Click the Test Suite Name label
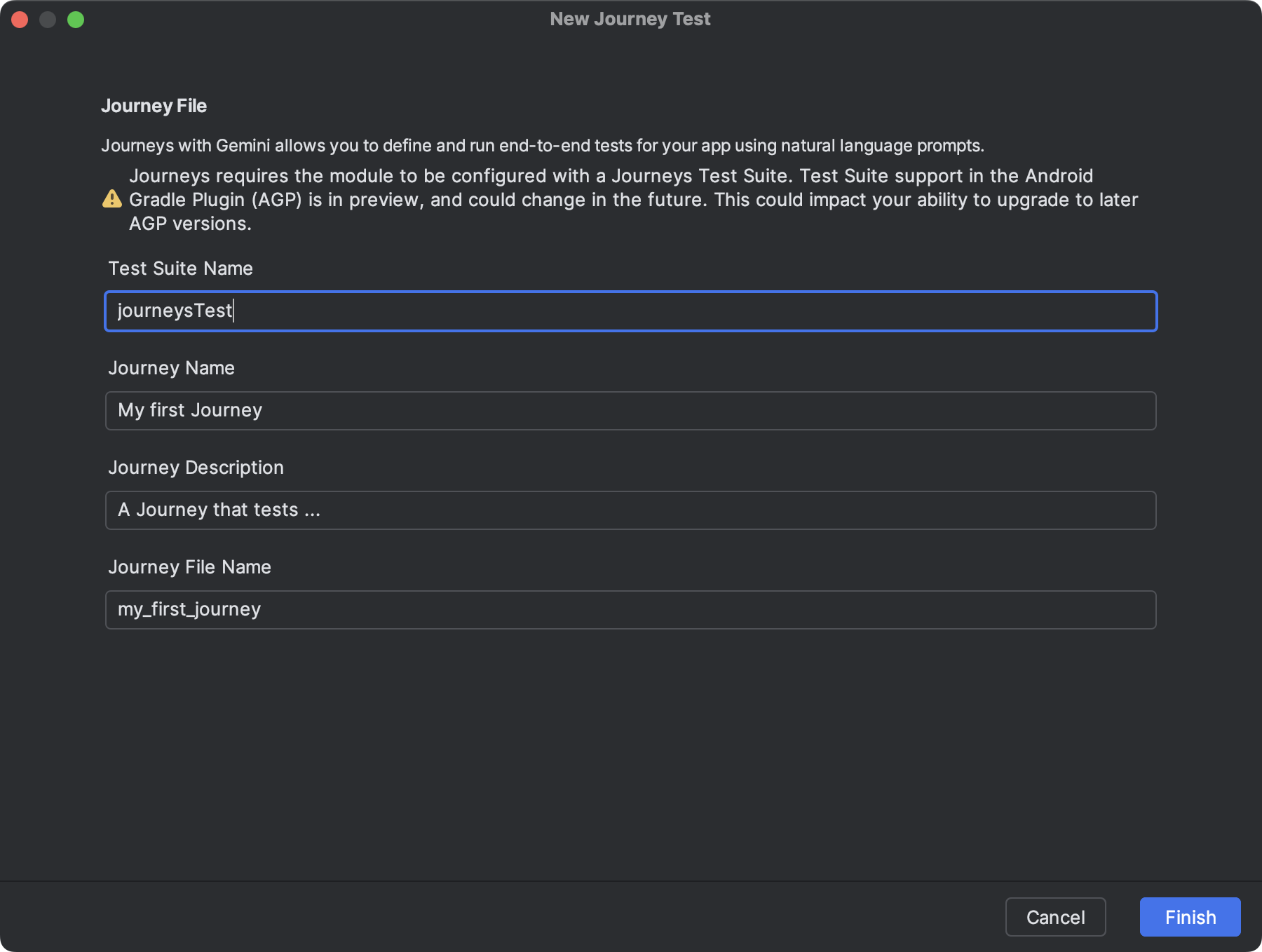Image resolution: width=1262 pixels, height=952 pixels. pos(181,268)
